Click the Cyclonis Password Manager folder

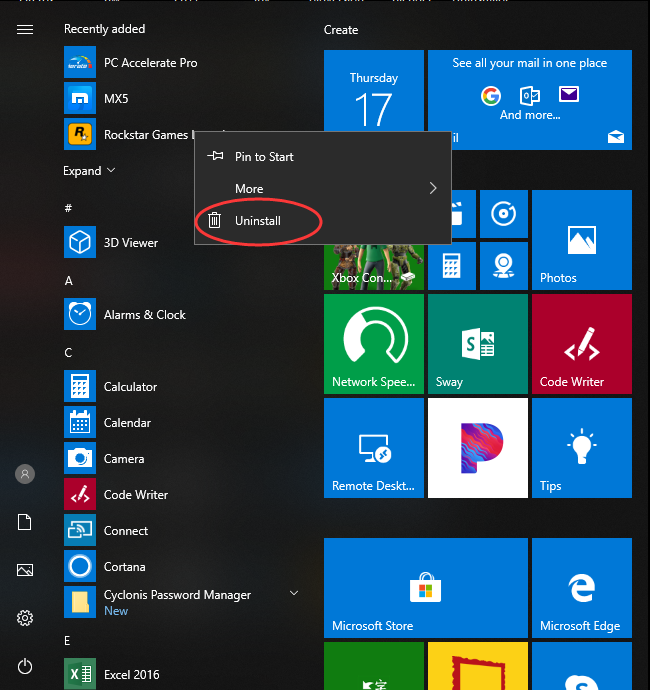(183, 602)
